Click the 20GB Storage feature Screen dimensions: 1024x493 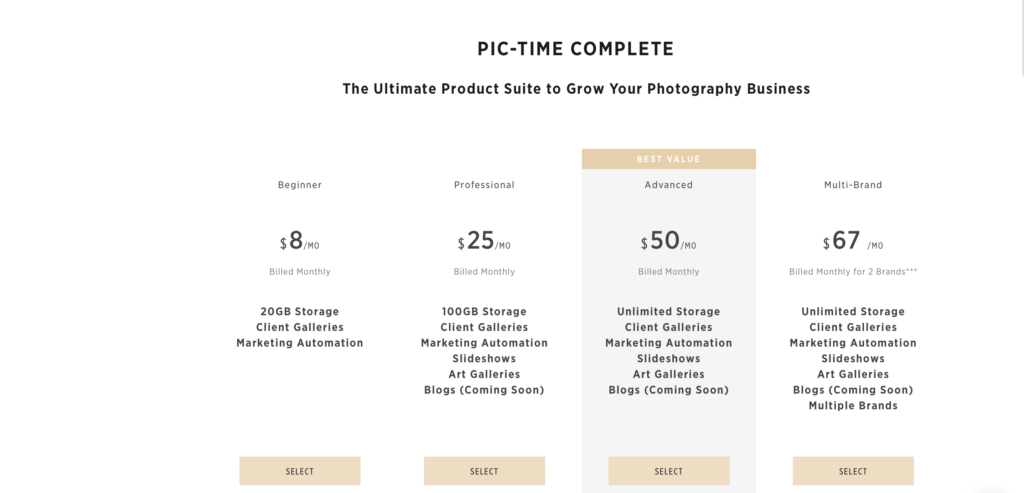[300, 311]
